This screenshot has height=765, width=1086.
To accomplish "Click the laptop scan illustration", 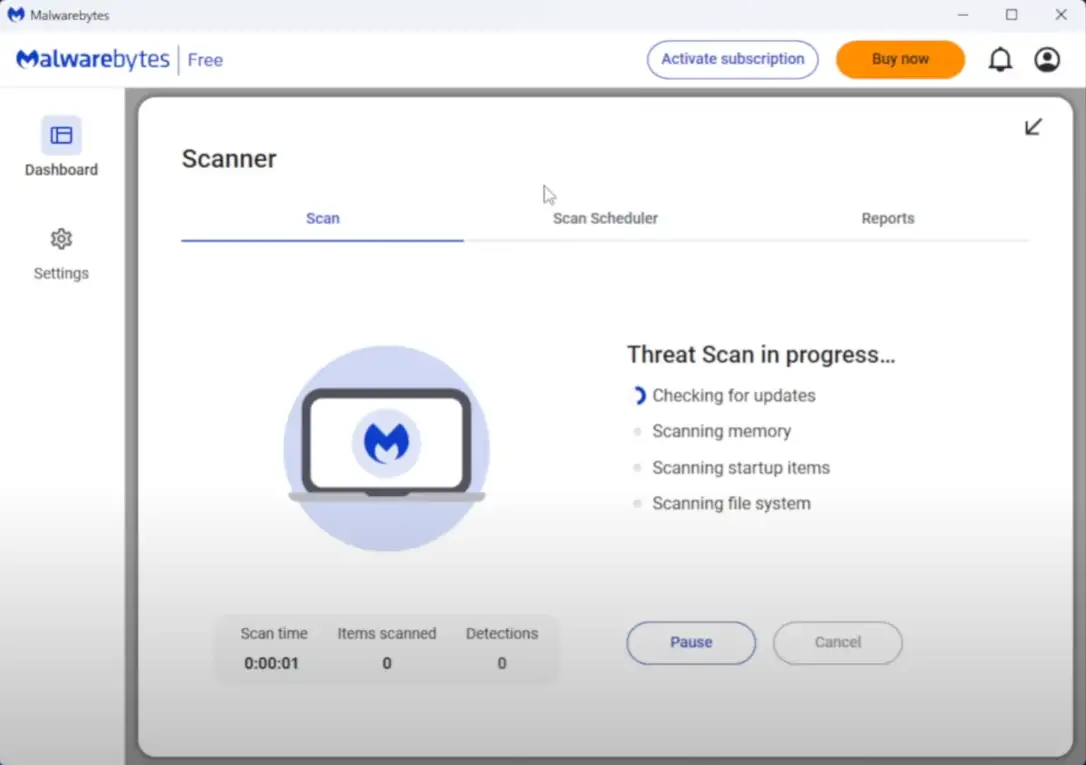I will pos(387,446).
